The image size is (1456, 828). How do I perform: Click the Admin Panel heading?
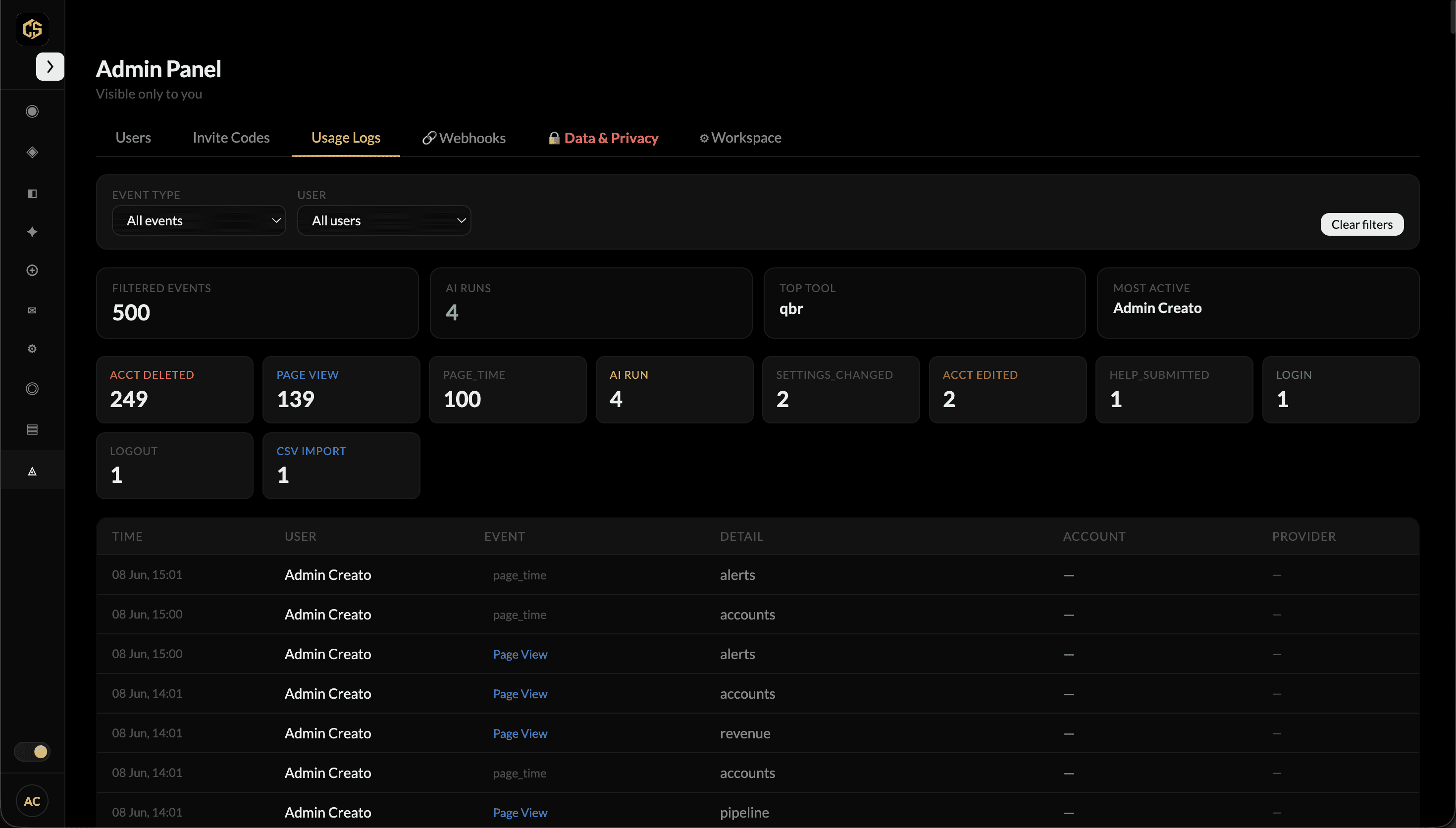158,69
